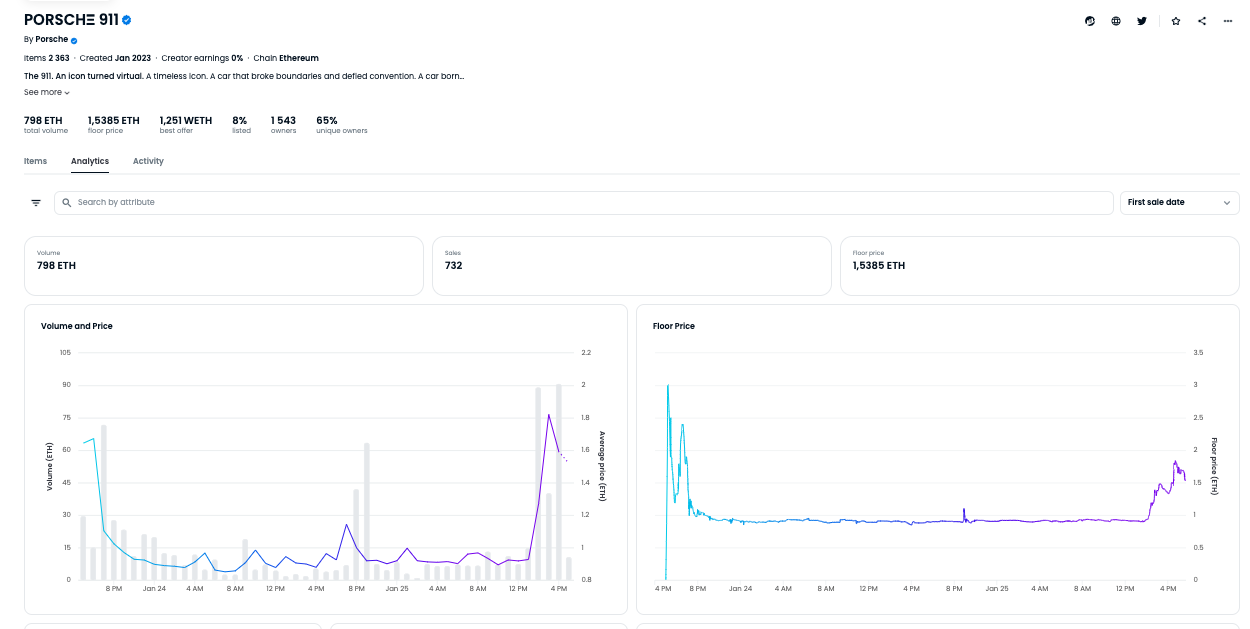The height and width of the screenshot is (629, 1250).
Task: Click the Sales 732 summary card
Action: 632,266
